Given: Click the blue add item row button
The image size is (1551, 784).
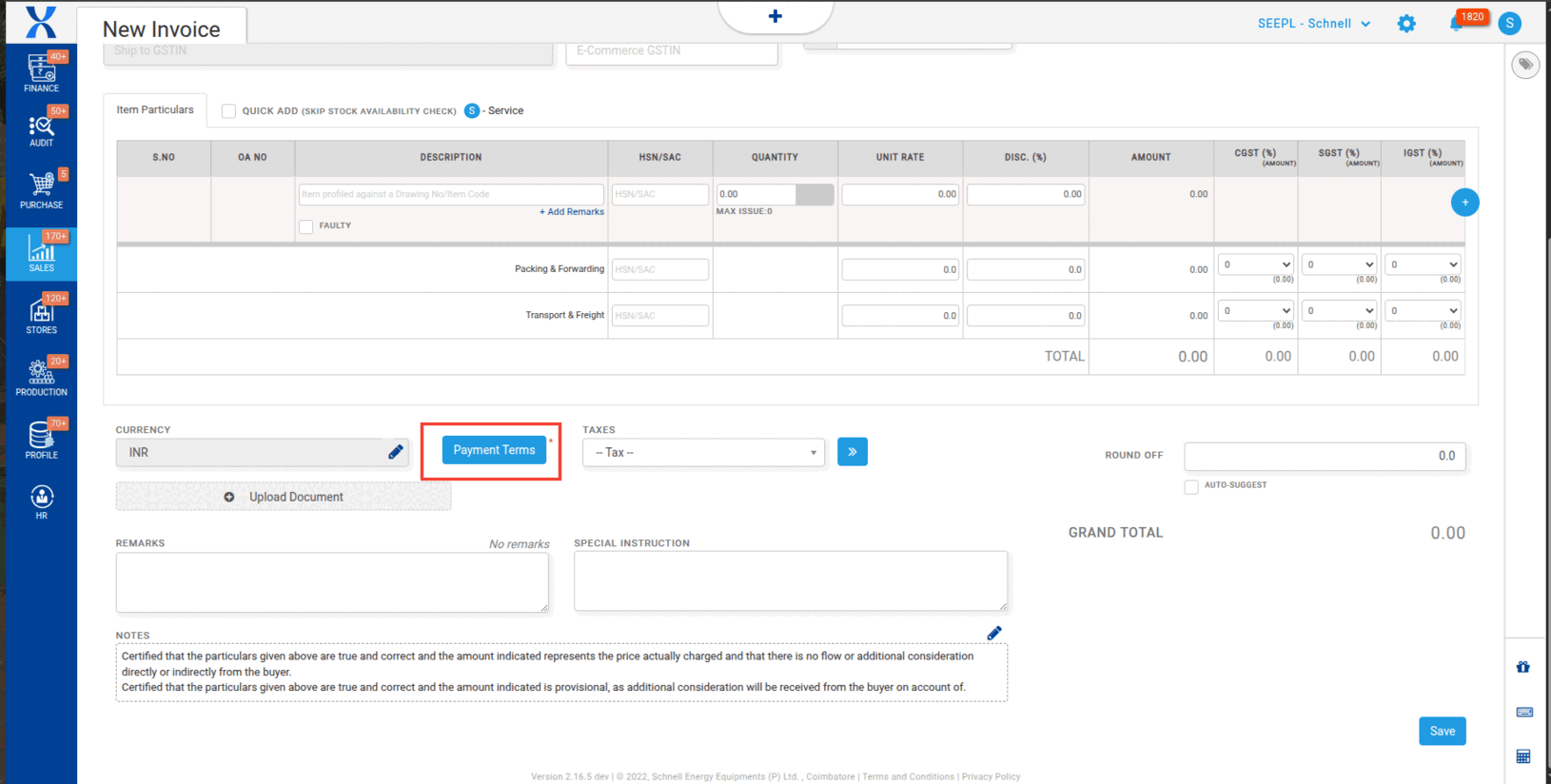Looking at the screenshot, I should tap(1464, 203).
